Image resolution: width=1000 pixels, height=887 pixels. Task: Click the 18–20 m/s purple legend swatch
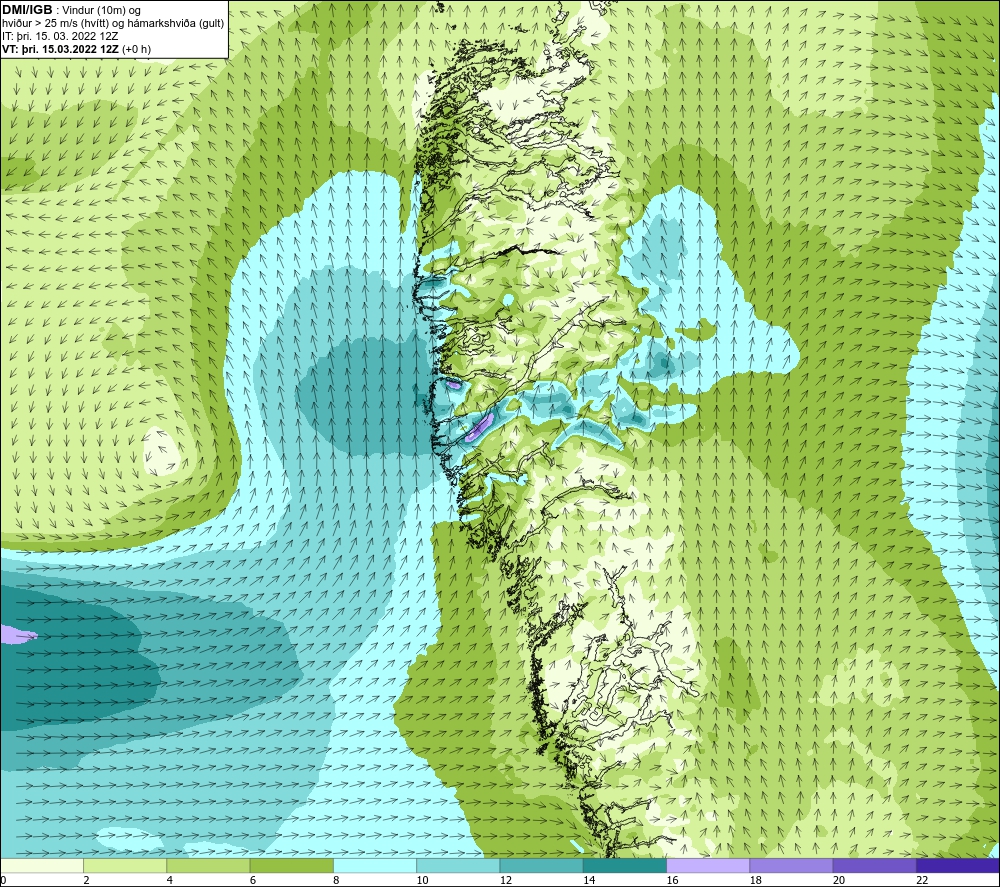[x=791, y=866]
